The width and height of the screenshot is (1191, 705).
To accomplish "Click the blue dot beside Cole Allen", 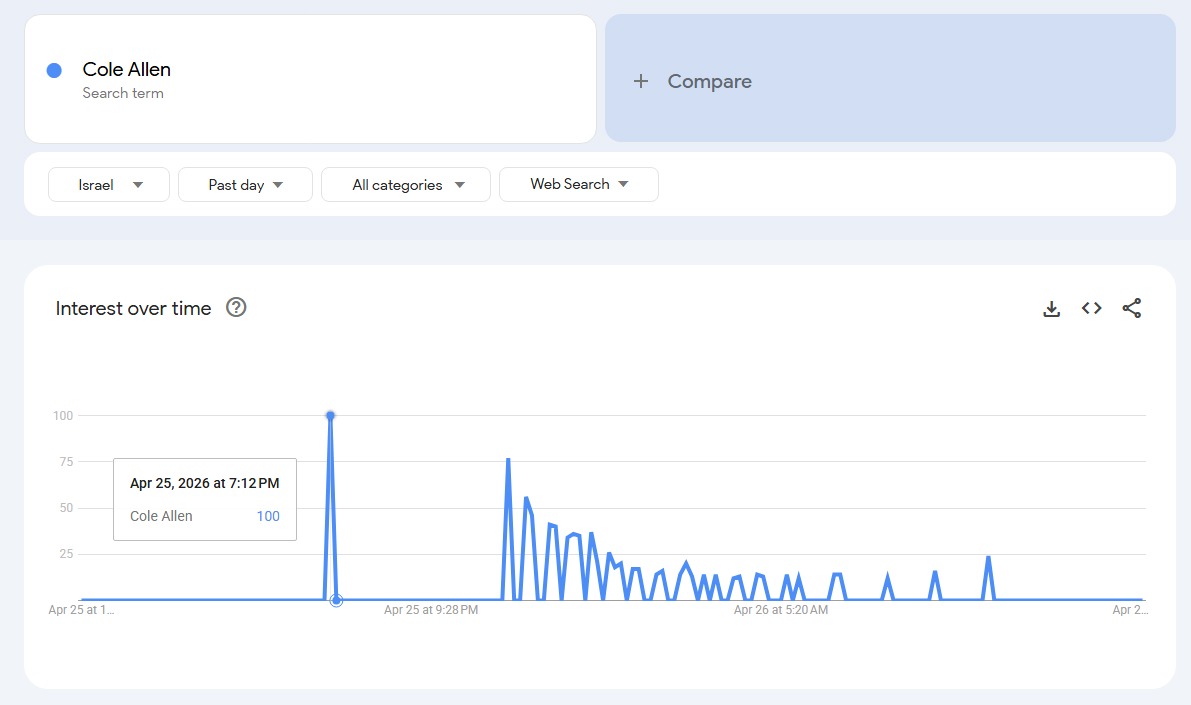I will pyautogui.click(x=54, y=71).
